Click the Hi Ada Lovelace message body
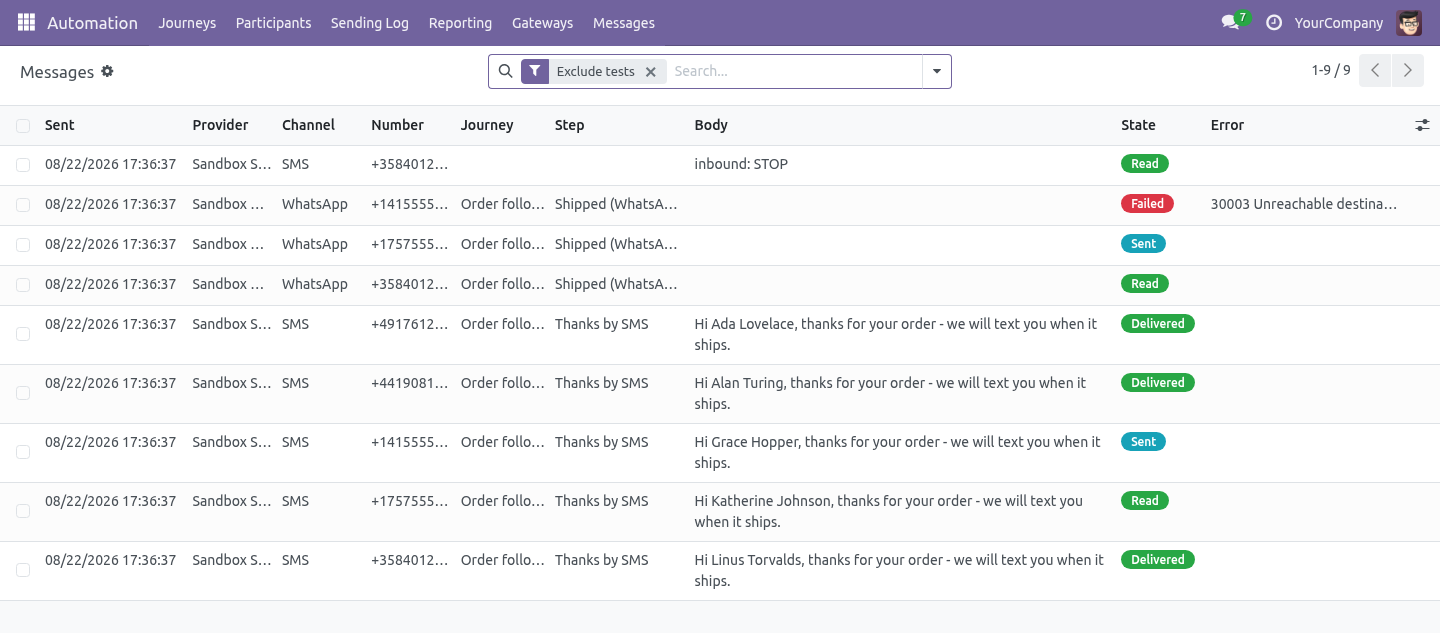 (896, 334)
